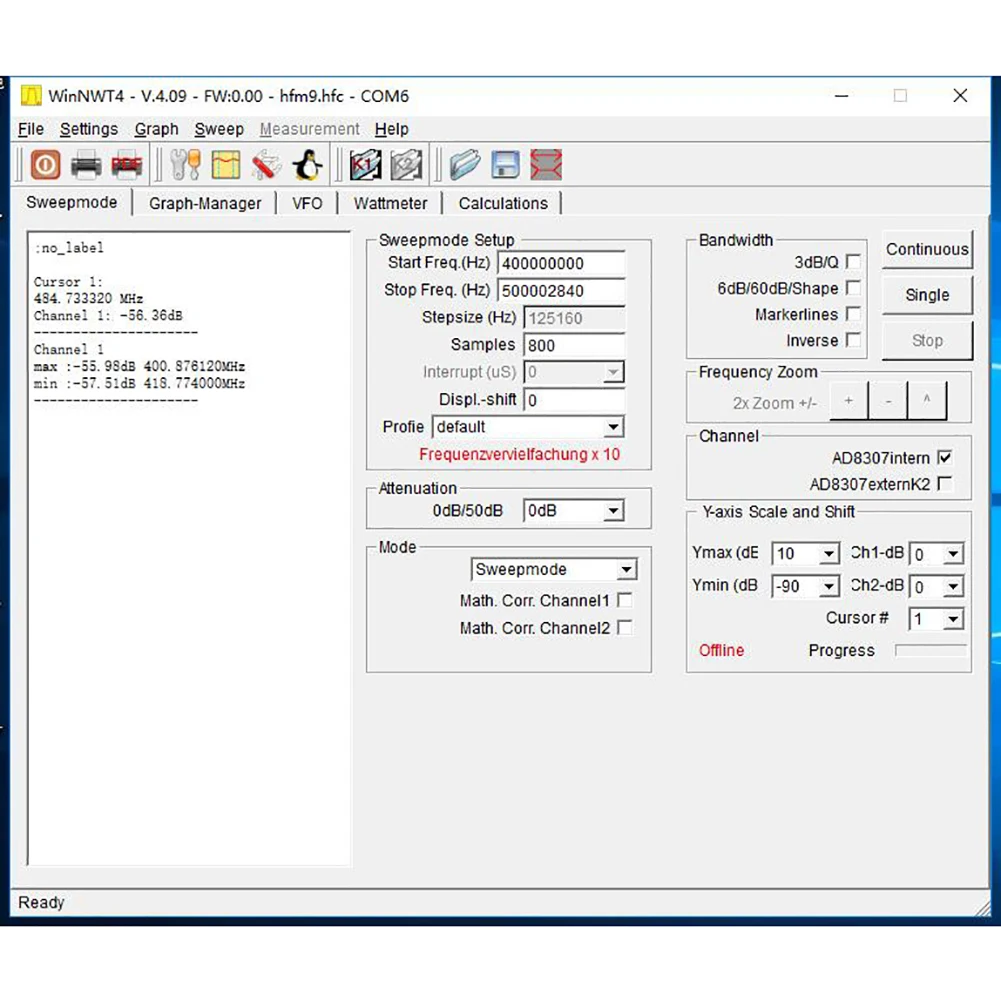The height and width of the screenshot is (1001, 1001).
Task: Click the red power icon in toolbar
Action: point(45,165)
